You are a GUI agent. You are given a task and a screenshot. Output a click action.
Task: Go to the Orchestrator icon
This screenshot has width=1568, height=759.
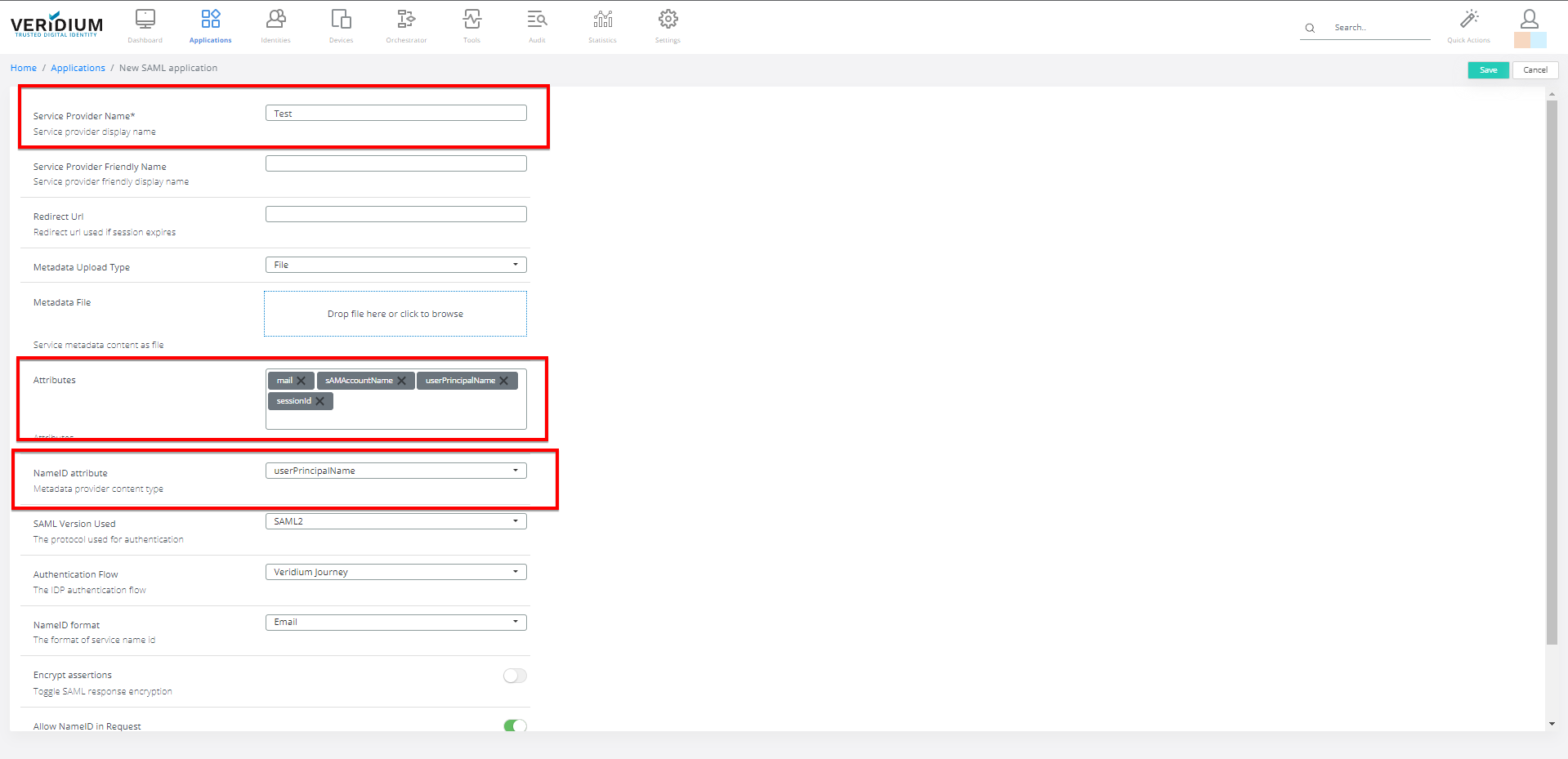406,20
